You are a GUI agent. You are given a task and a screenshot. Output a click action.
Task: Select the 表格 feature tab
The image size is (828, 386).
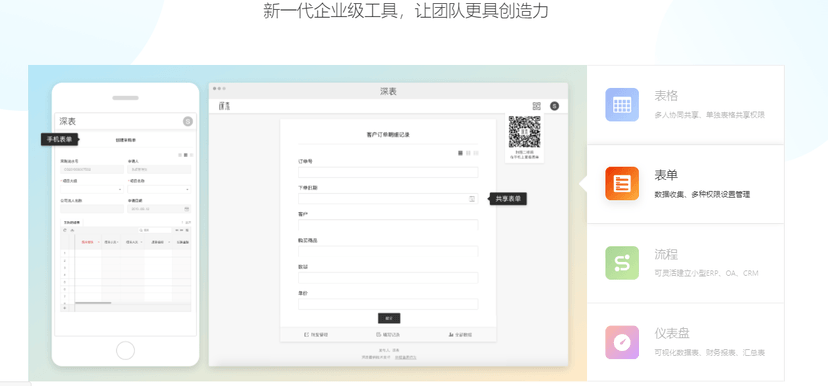click(685, 105)
